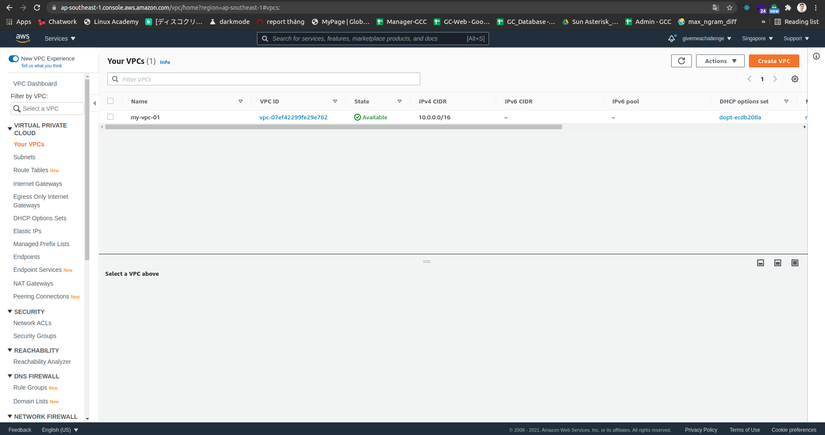Open the Singapore region selector
This screenshot has width=825, height=435.
pos(757,38)
